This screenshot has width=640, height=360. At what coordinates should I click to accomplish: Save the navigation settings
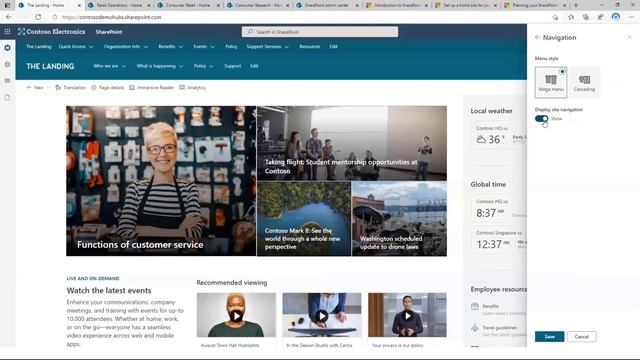(x=549, y=337)
